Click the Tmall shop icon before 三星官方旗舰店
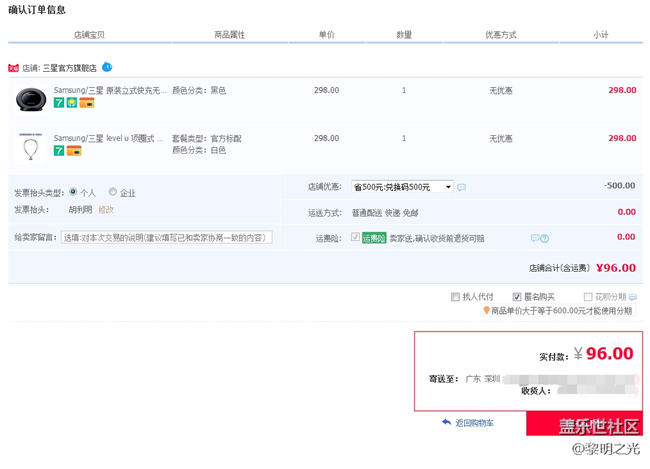The width and height of the screenshot is (650, 469). tap(14, 68)
